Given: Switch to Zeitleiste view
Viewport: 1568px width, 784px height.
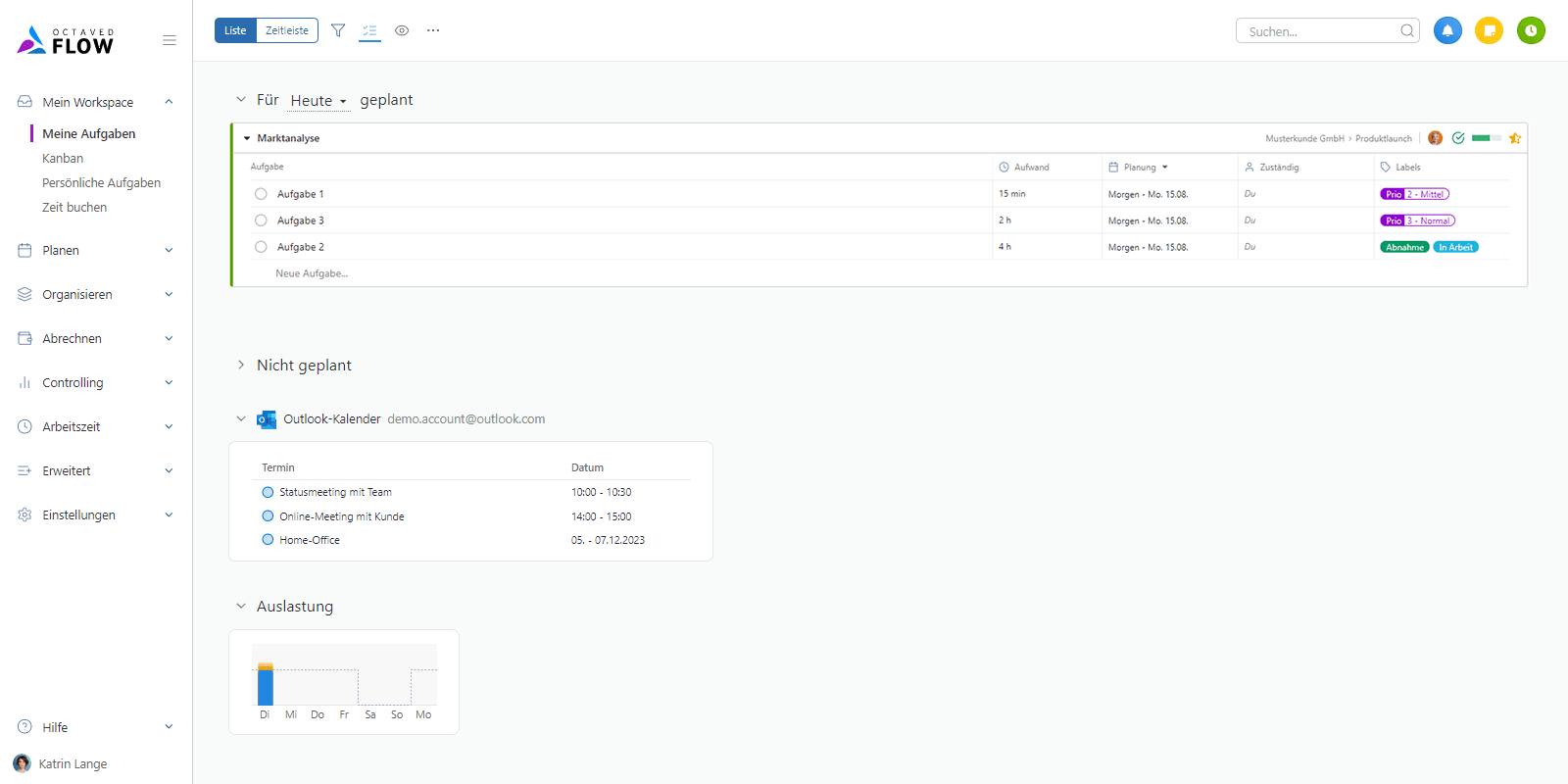Looking at the screenshot, I should click(x=287, y=30).
